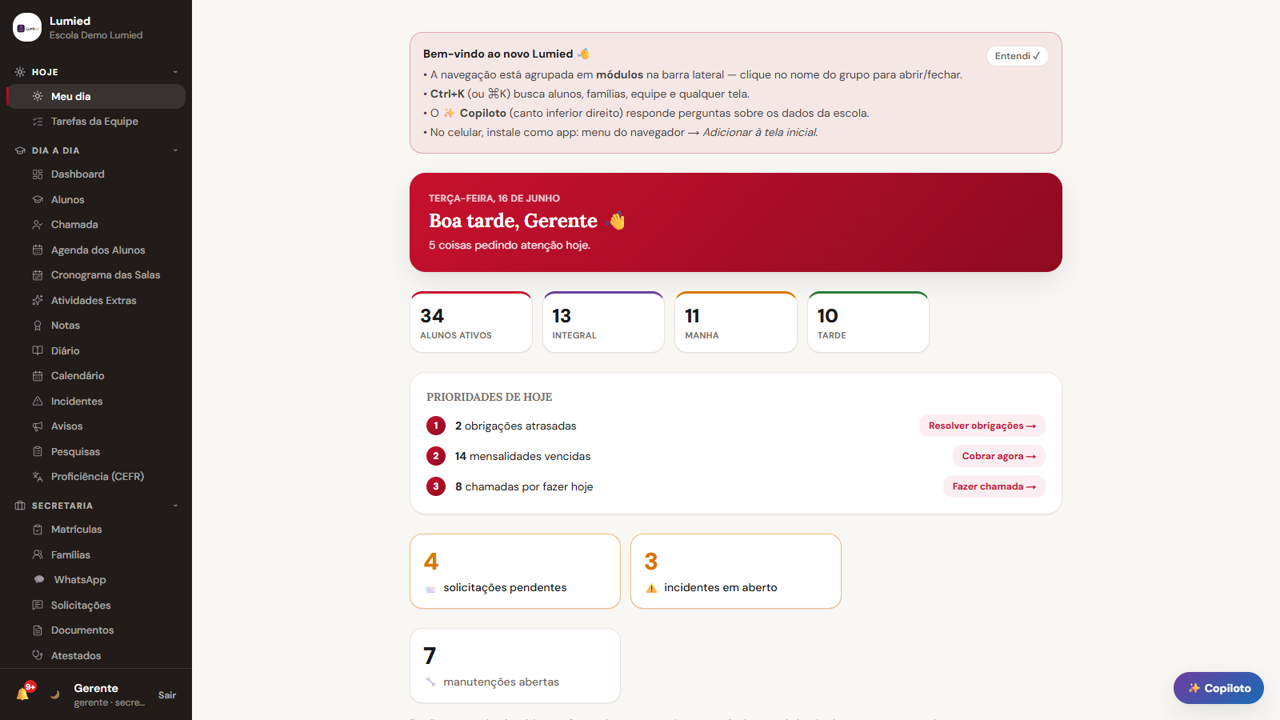Open the 34 Alunos Ativos card
The height and width of the screenshot is (720, 1280).
[471, 322]
